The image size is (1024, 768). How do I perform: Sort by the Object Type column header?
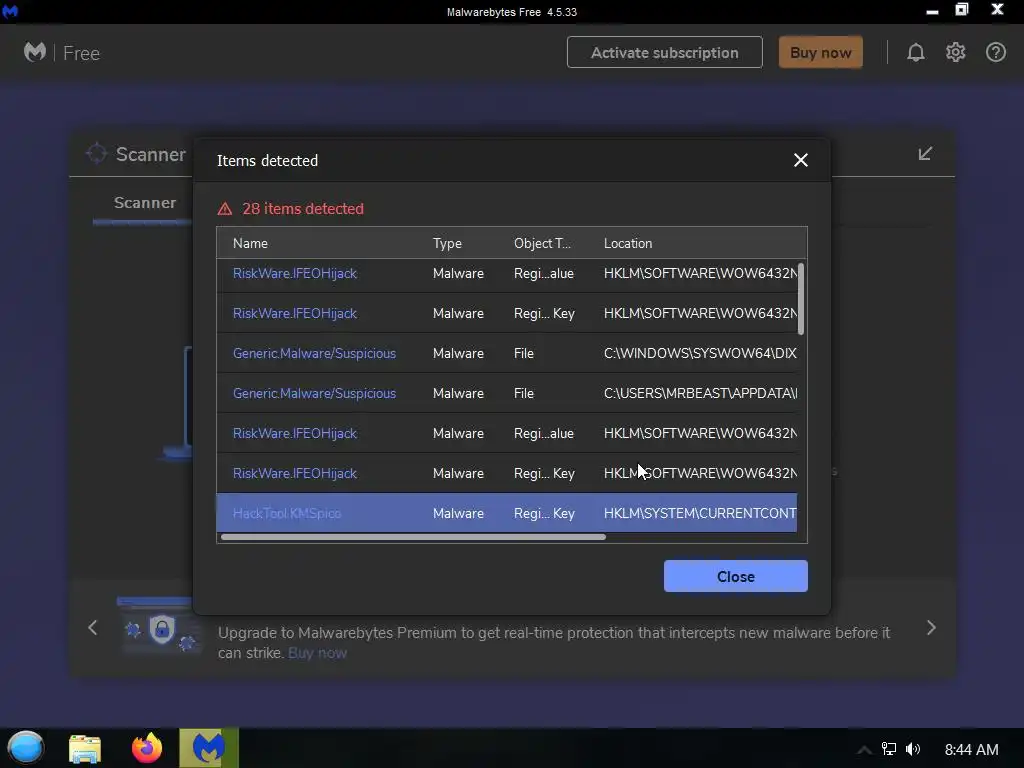click(542, 243)
